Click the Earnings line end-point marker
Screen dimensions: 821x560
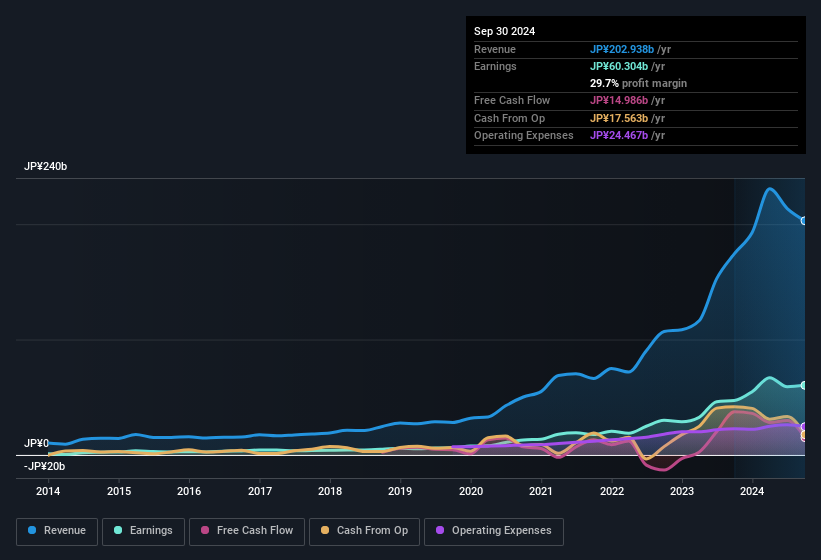804,385
